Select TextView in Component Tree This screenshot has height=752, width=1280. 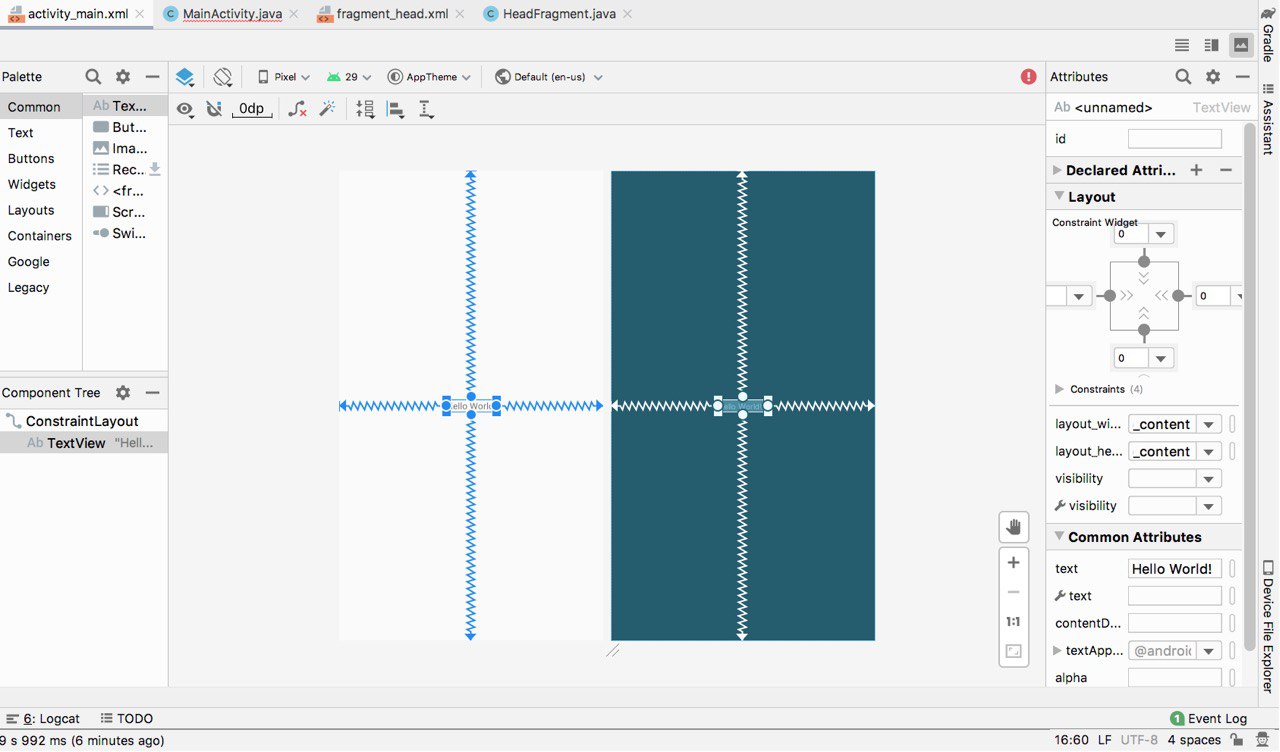pos(84,443)
